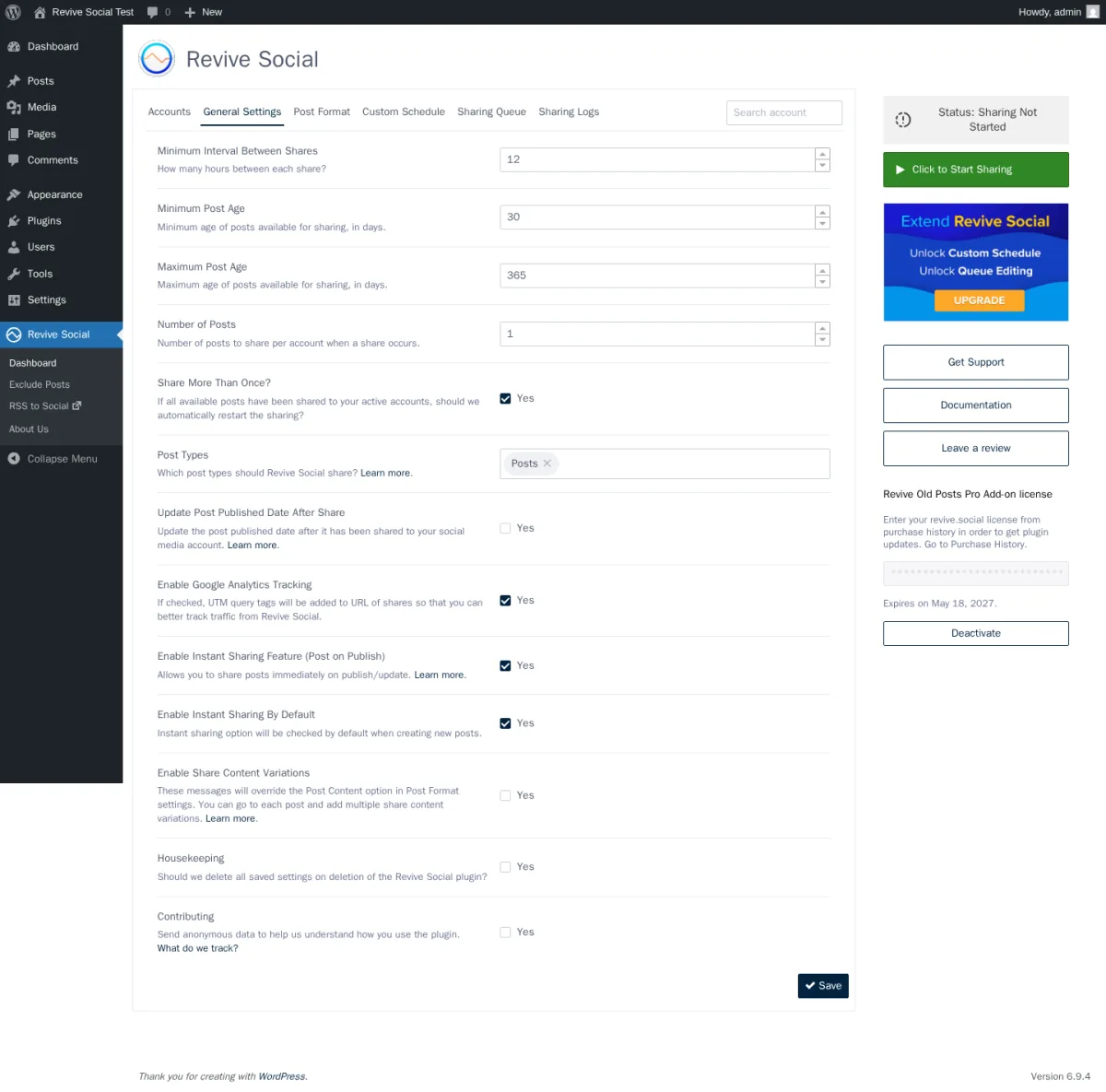Click the external link icon beside RSS to Social
This screenshot has height=1092, width=1106.
click(x=76, y=405)
